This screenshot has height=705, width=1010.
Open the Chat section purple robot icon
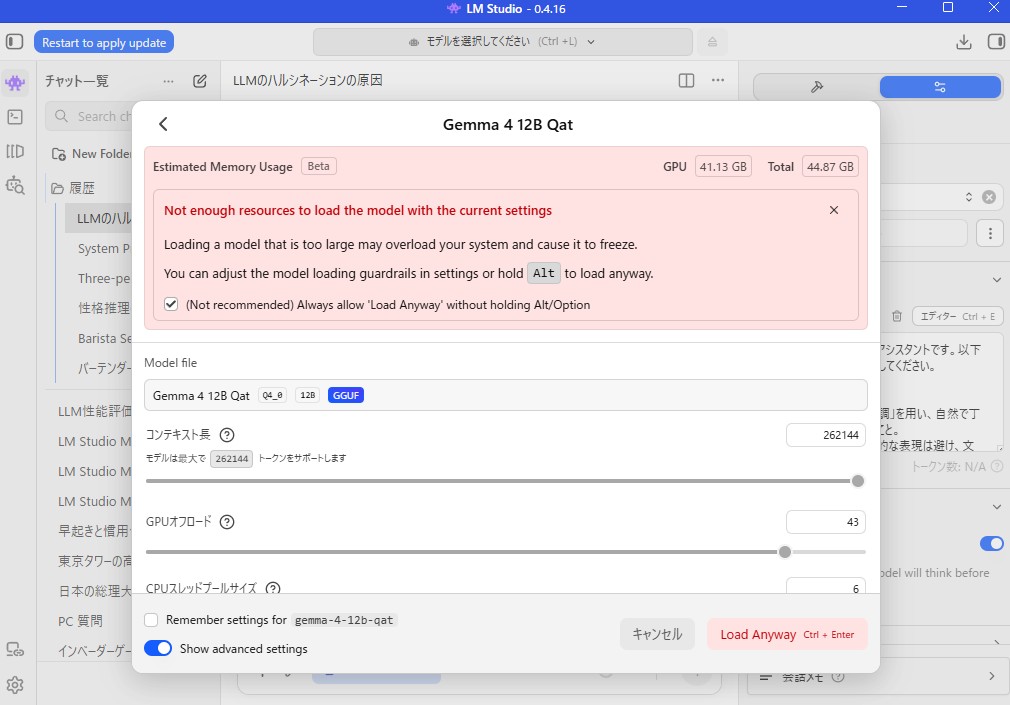(15, 83)
